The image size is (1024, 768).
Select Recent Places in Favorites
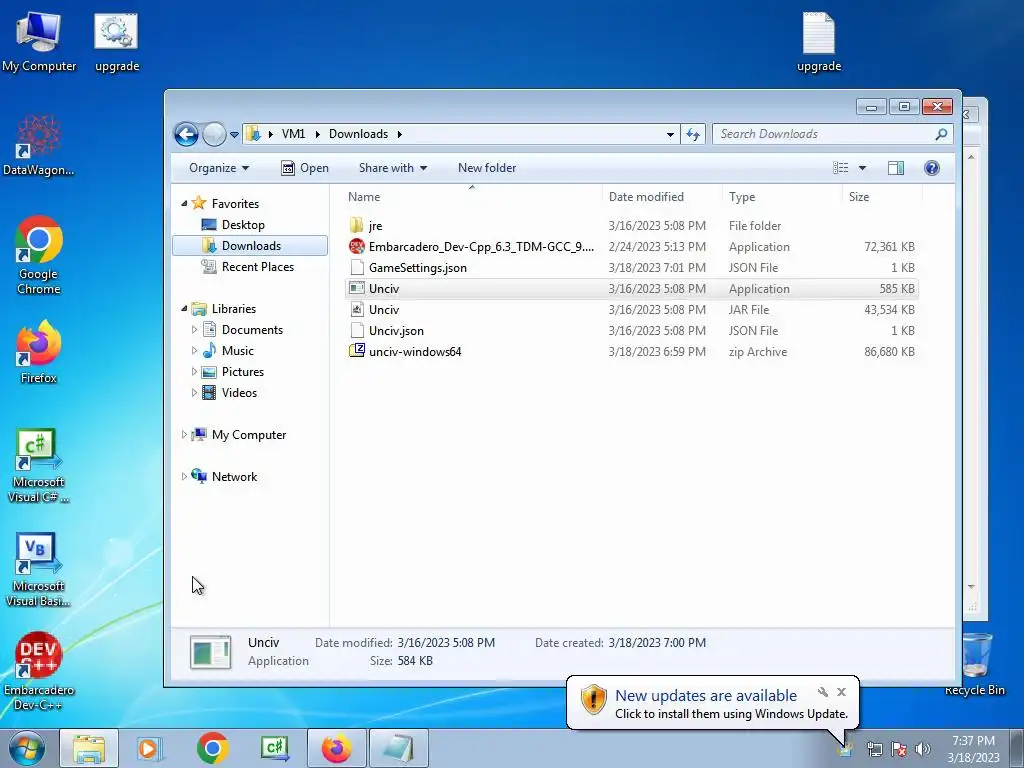coord(257,266)
